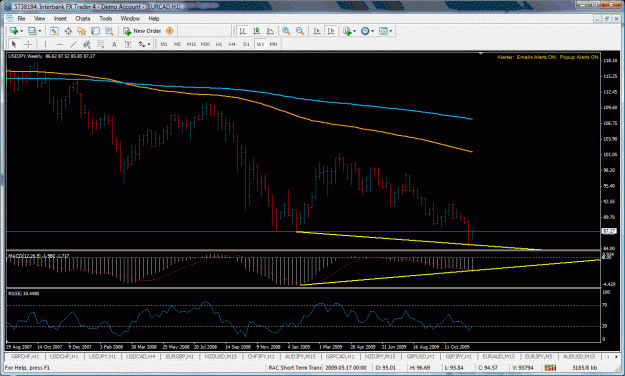Switch to MN monthly timeframe

[273, 44]
